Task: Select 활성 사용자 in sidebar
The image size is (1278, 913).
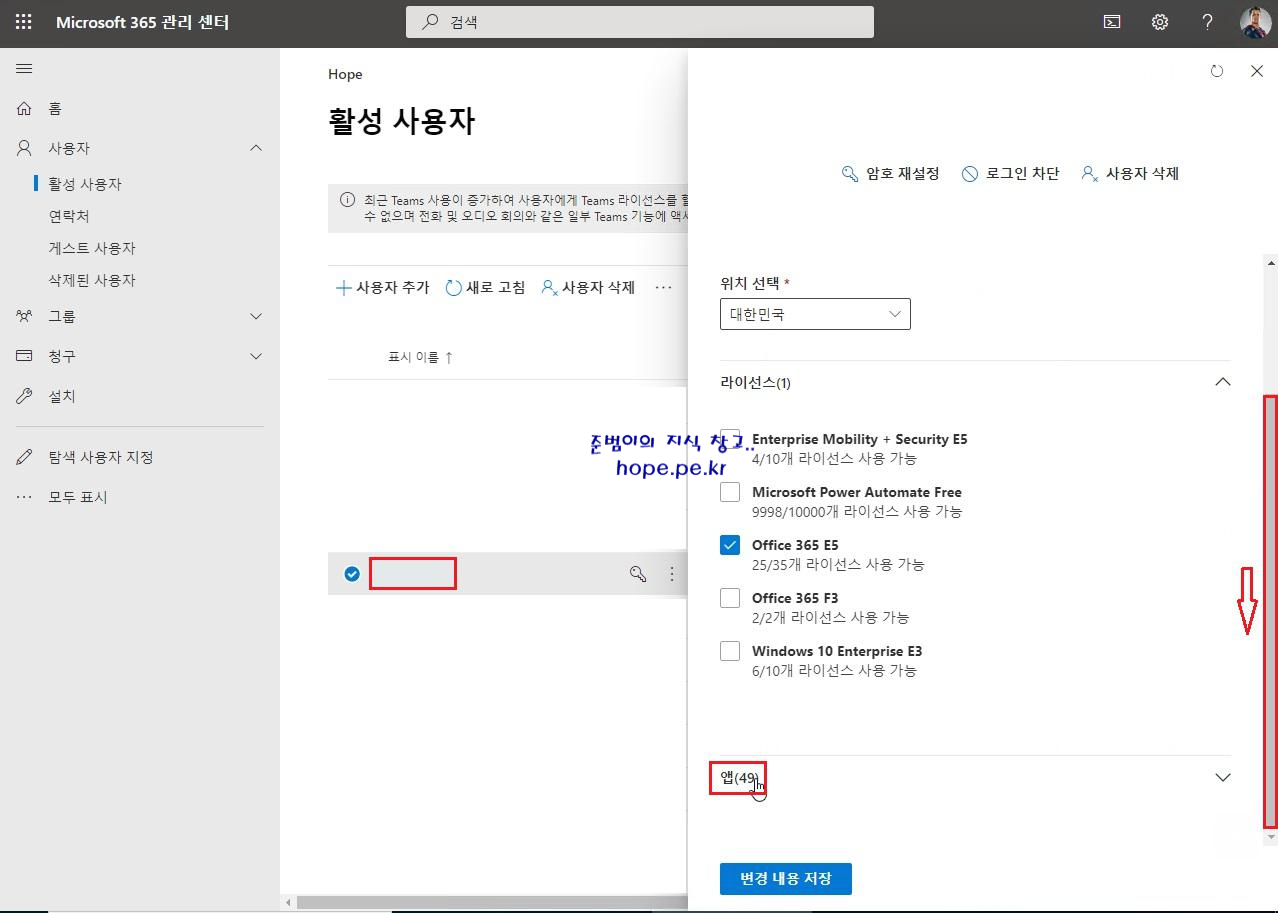Action: click(x=85, y=184)
